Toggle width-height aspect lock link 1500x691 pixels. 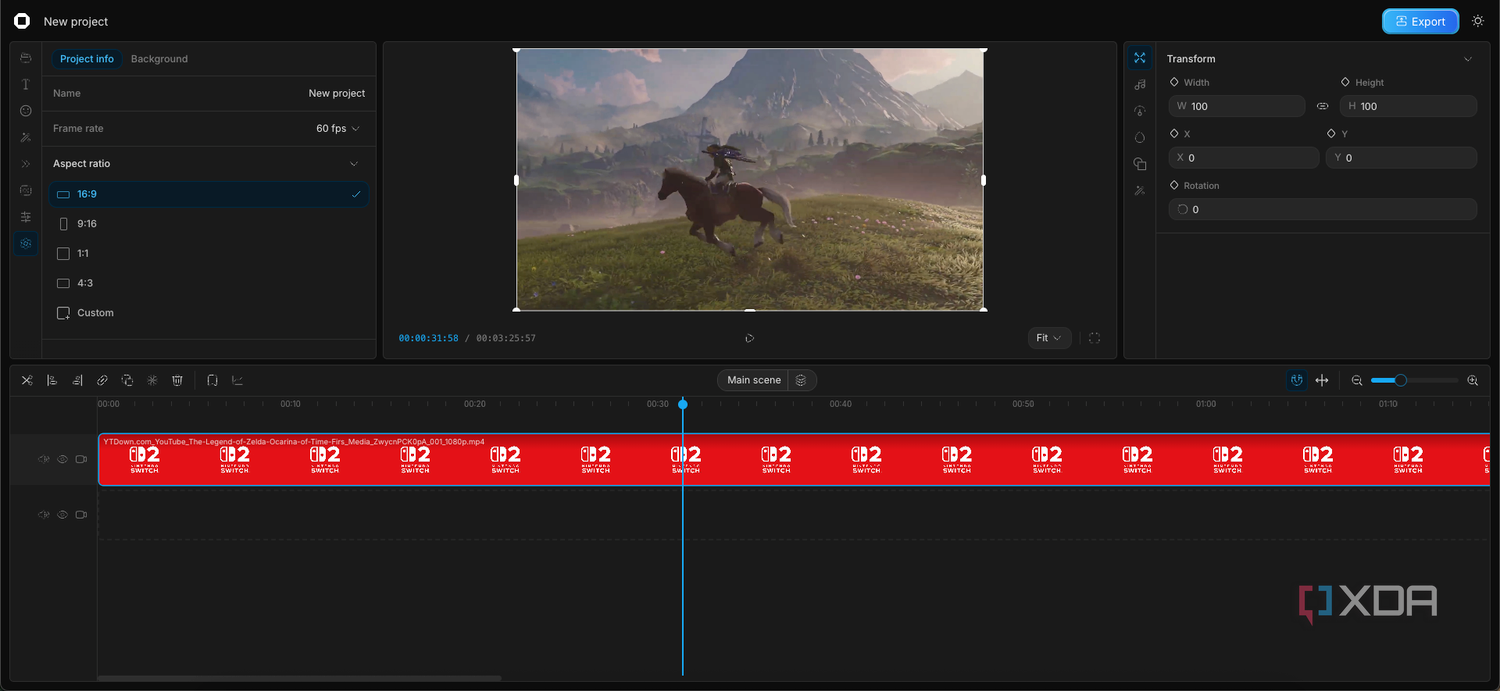coord(1322,106)
